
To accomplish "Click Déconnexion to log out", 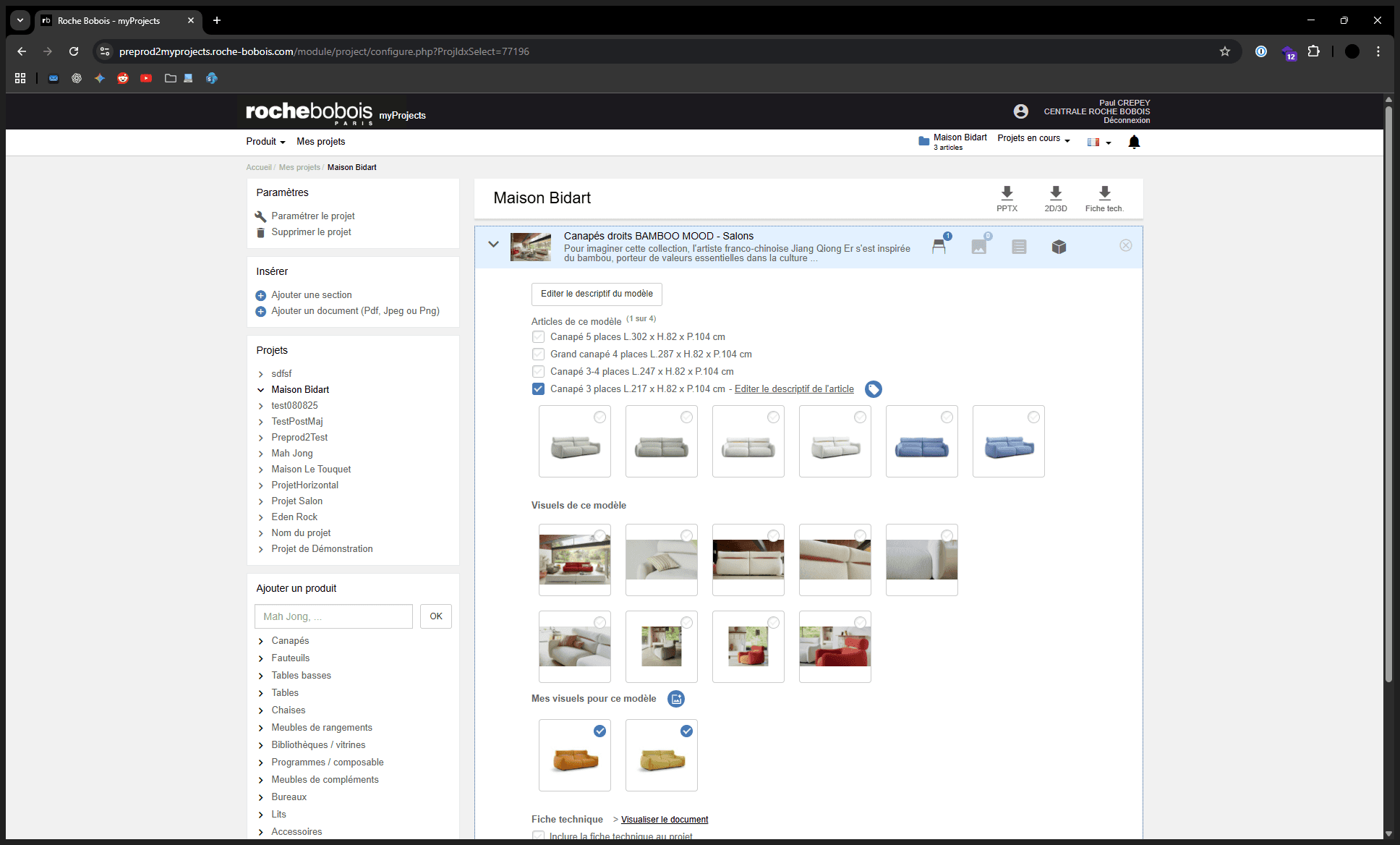I will (x=1127, y=121).
